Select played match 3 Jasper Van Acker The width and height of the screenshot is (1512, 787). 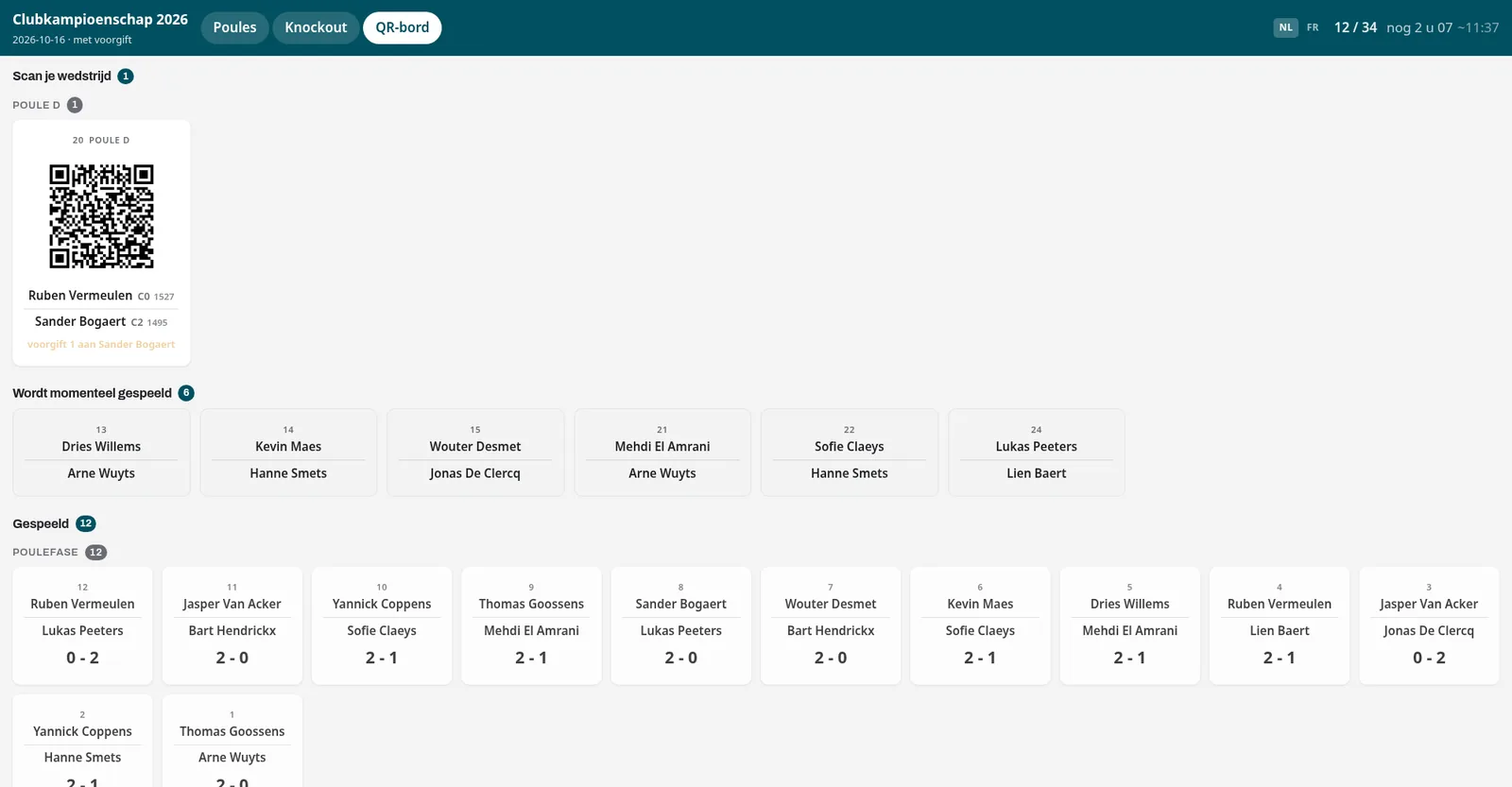click(1429, 625)
